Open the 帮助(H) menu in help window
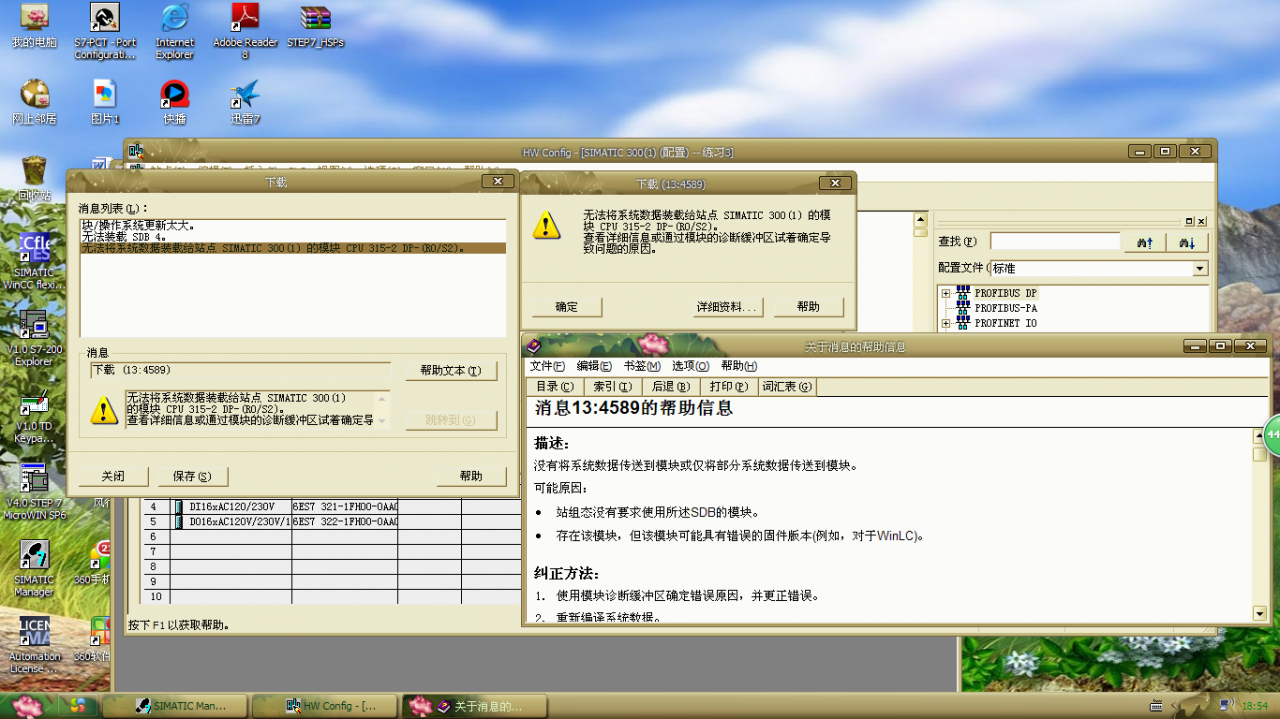 click(x=739, y=366)
